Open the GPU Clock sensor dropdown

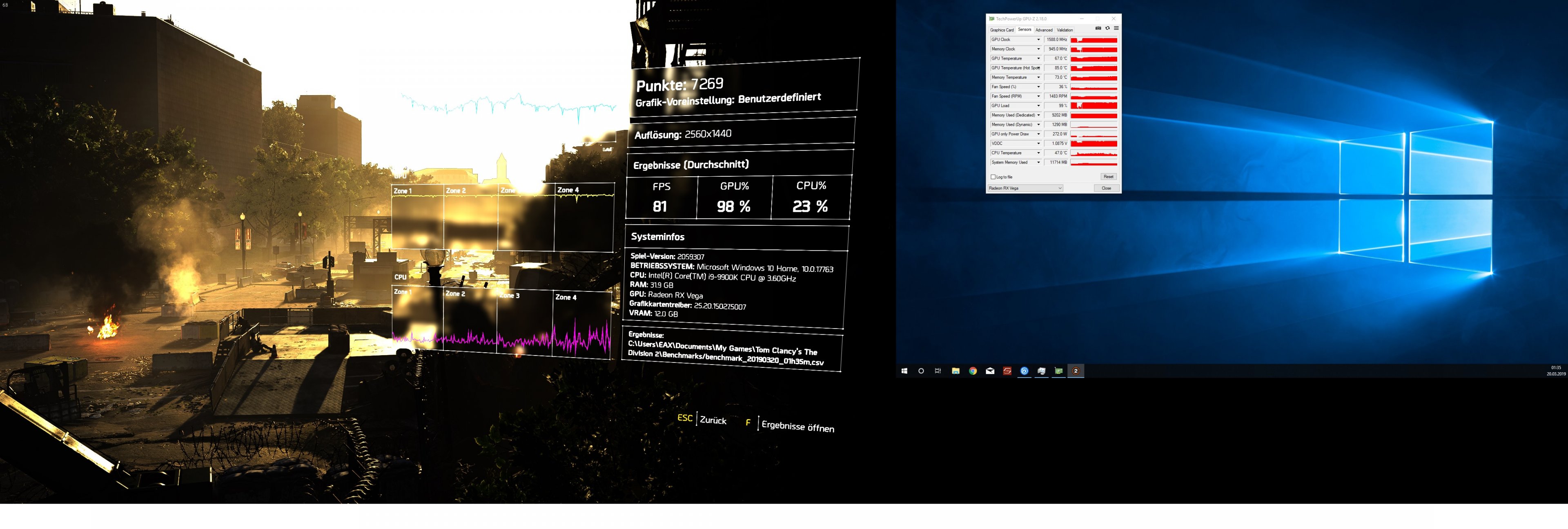coord(1038,40)
